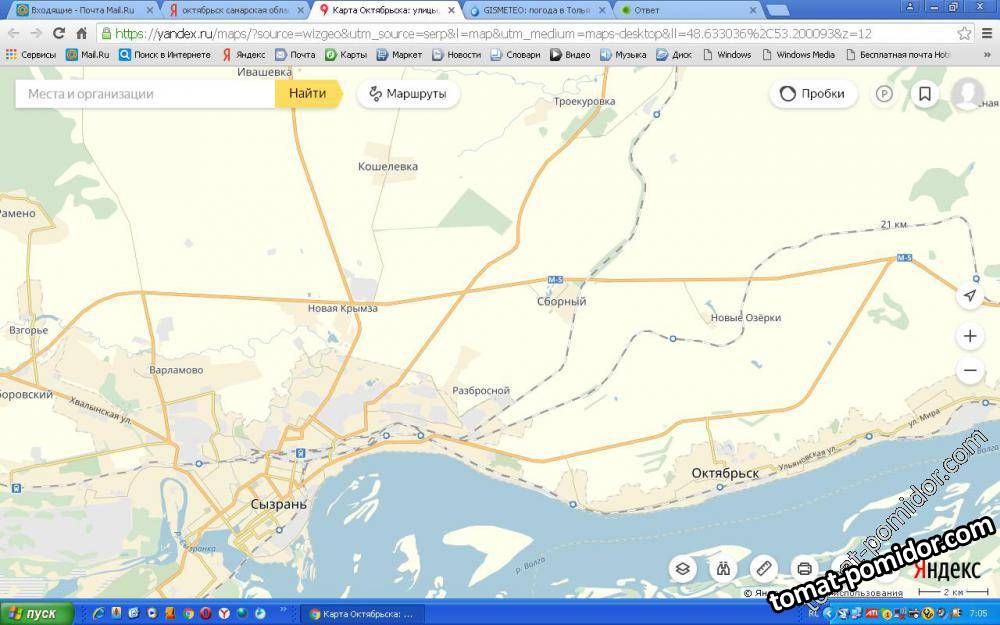Reload the page with the refresh icon
This screenshot has height=625, width=1000.
pos(58,33)
